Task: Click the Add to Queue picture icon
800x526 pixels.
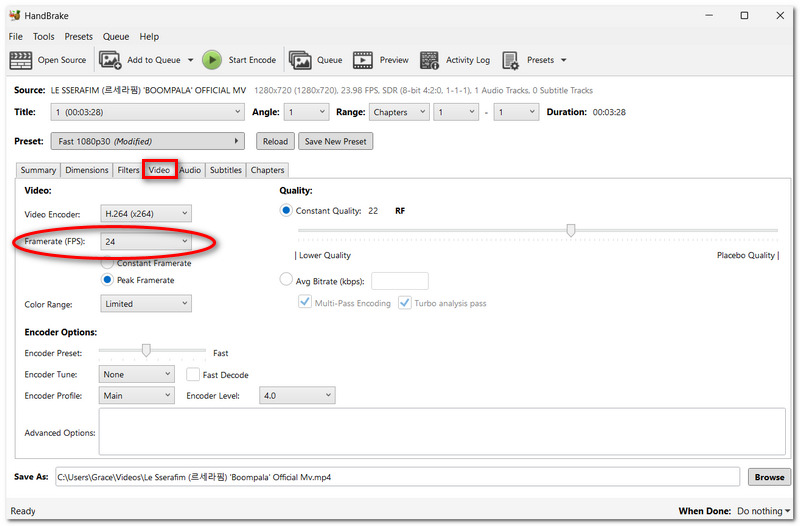Action: coord(110,60)
